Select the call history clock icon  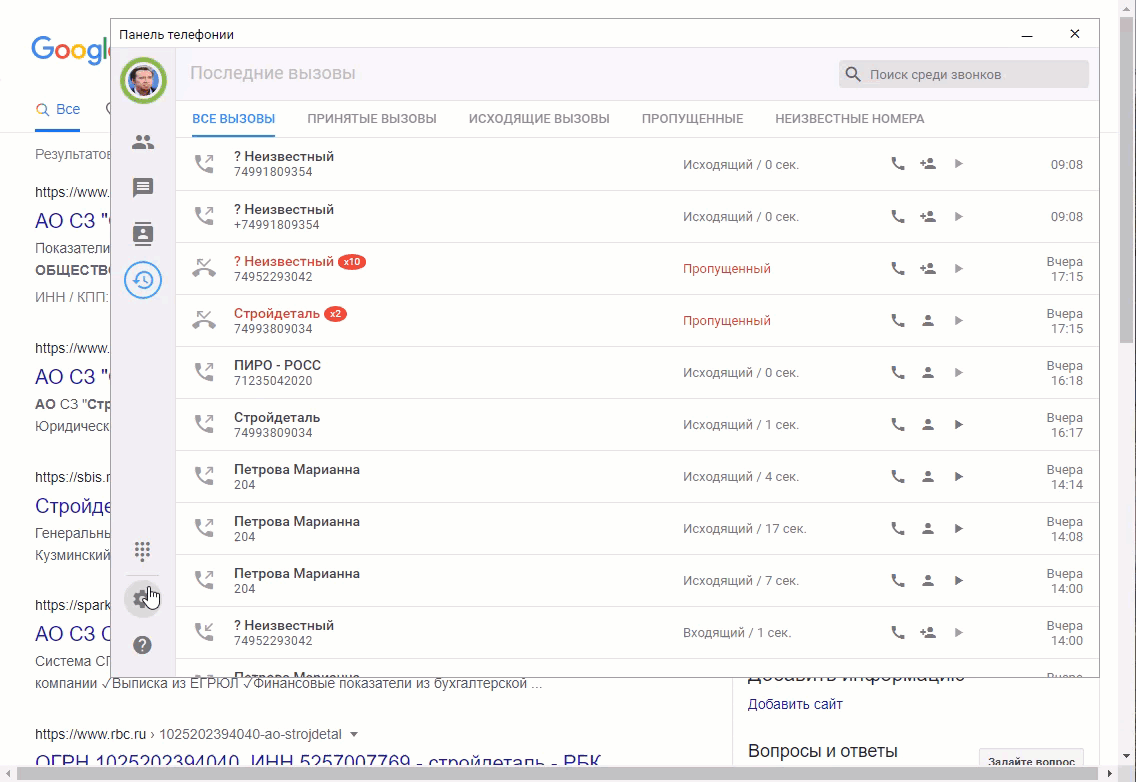143,281
